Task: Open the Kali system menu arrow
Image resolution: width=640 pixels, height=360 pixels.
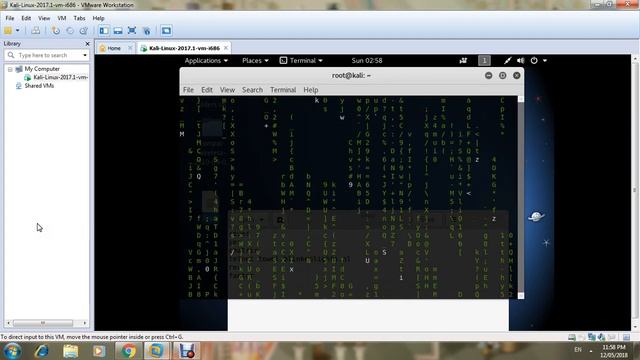Action: click(545, 61)
